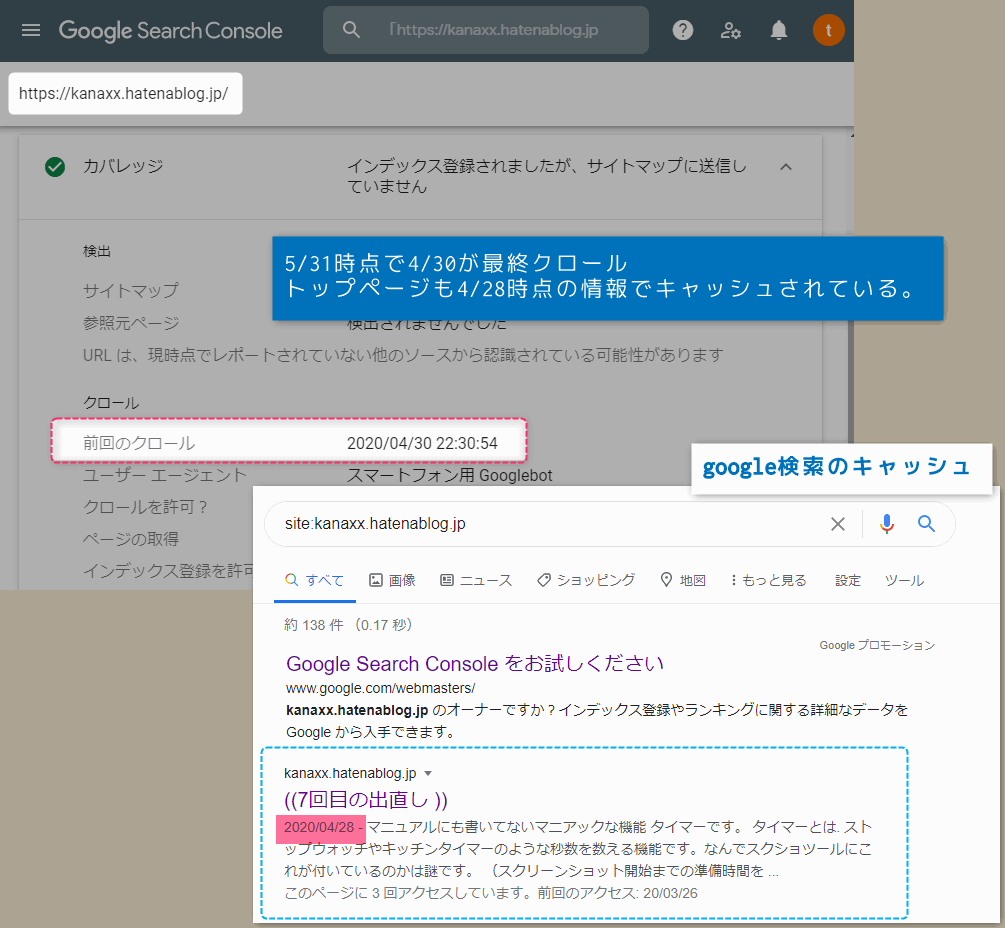Viewport: 1005px width, 928px height.
Task: Click the URL inspection search magnifier icon
Action: (x=351, y=29)
